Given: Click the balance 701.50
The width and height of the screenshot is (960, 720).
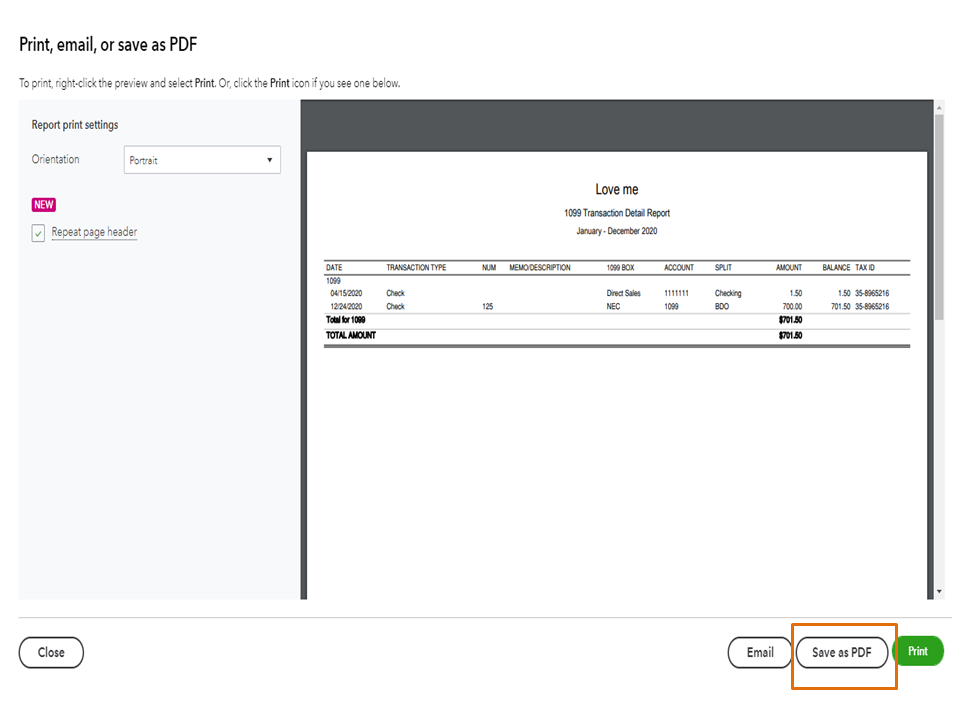Looking at the screenshot, I should tap(840, 306).
